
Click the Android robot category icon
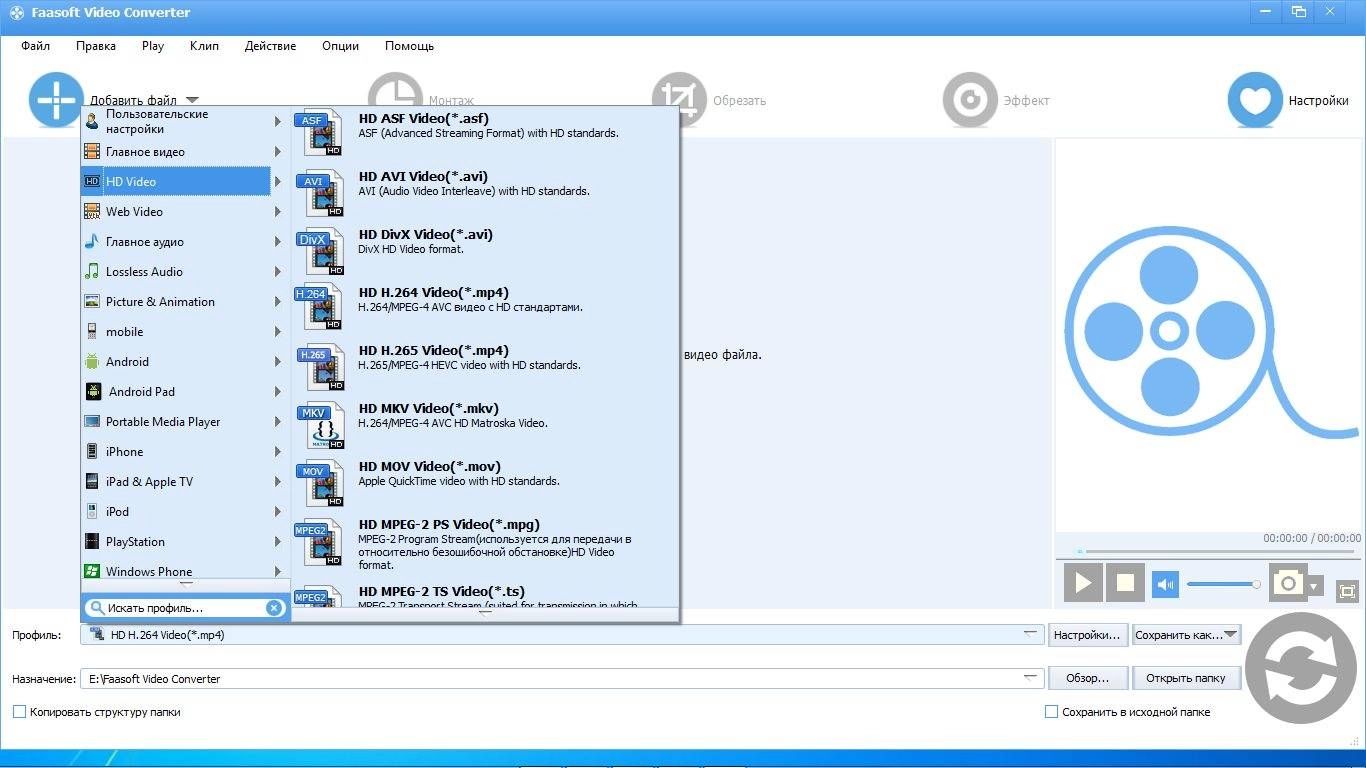[x=92, y=361]
